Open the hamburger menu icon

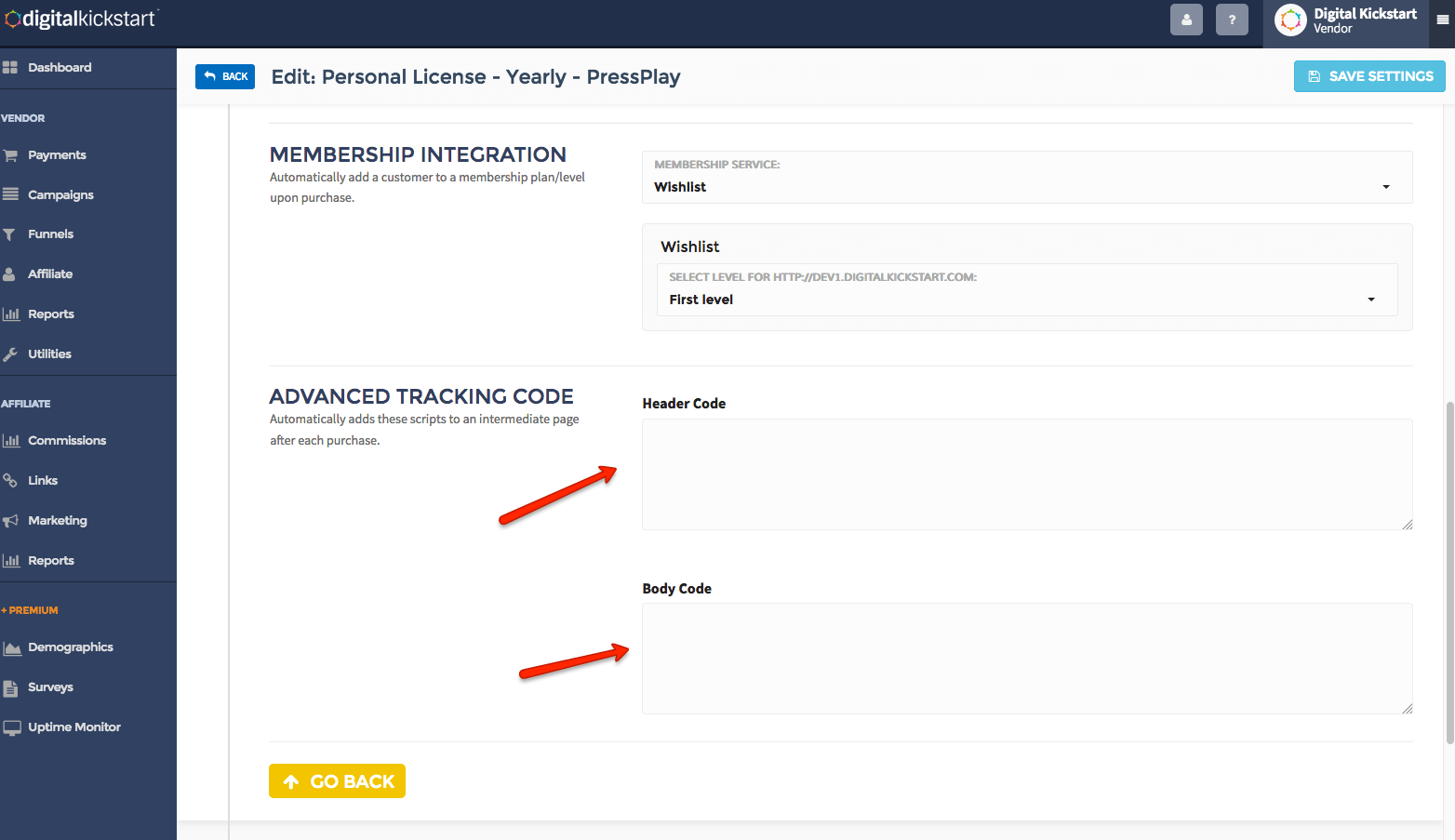(x=1443, y=20)
